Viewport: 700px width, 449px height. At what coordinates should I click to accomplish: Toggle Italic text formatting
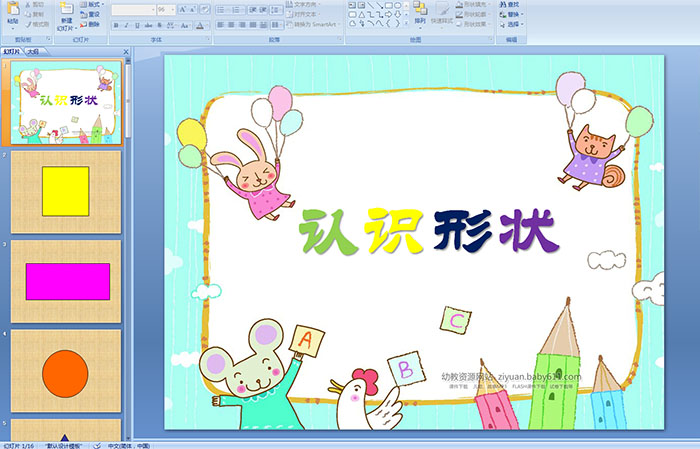(x=126, y=24)
